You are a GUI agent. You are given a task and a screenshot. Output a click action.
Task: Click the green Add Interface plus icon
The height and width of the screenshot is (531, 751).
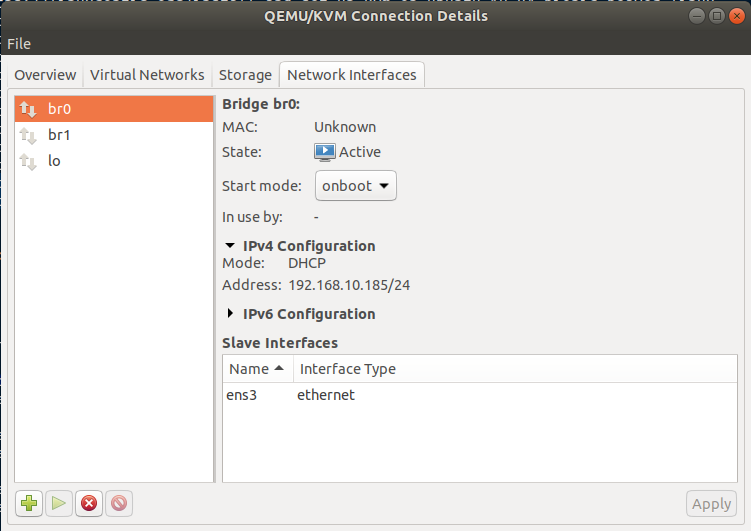(30, 503)
